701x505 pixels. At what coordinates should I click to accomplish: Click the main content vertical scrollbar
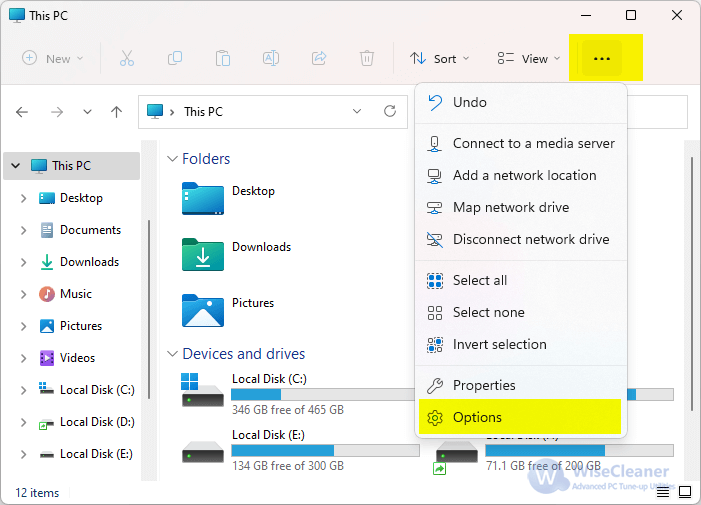(x=692, y=283)
